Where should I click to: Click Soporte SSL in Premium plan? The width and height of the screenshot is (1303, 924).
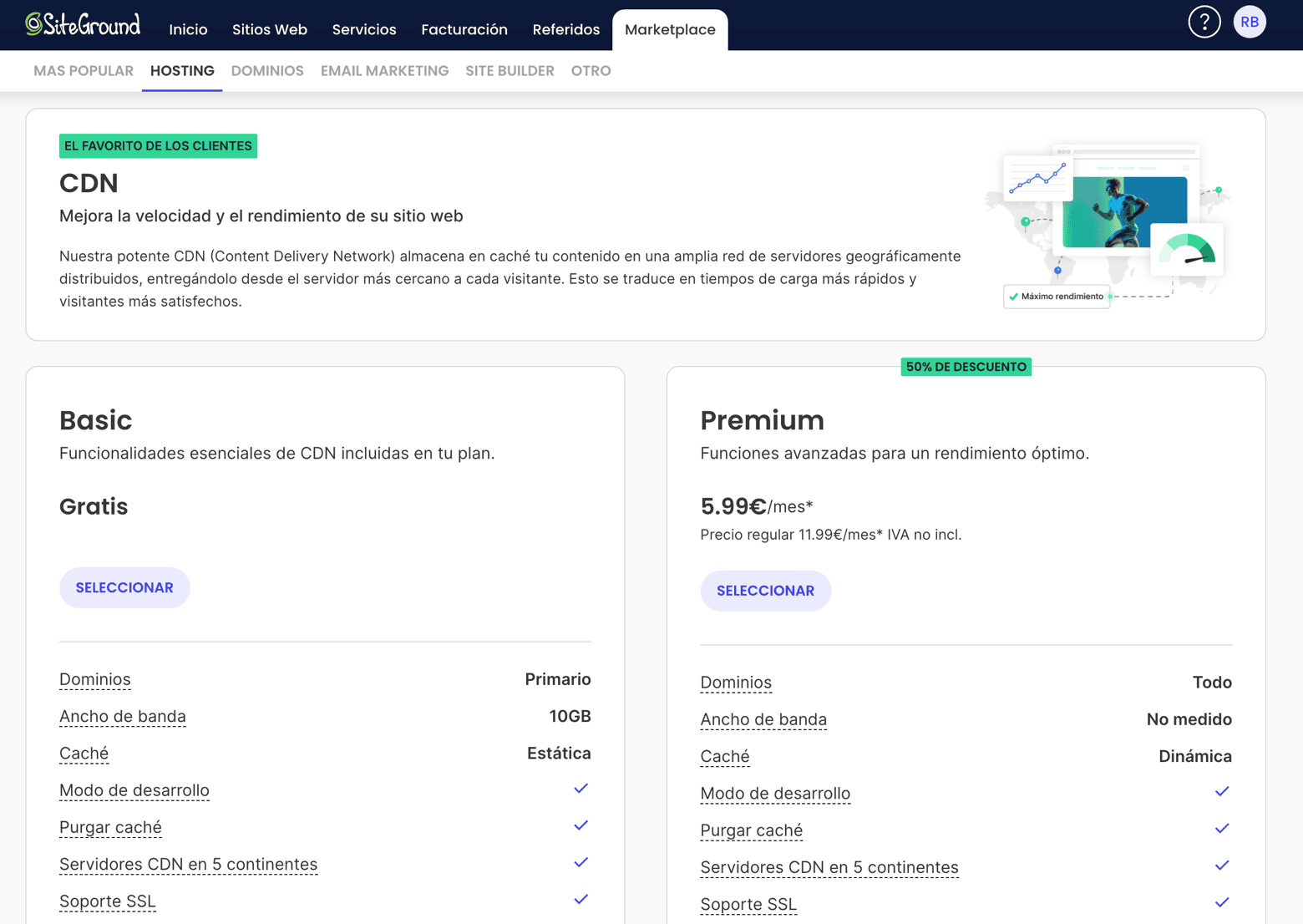pyautogui.click(x=748, y=905)
